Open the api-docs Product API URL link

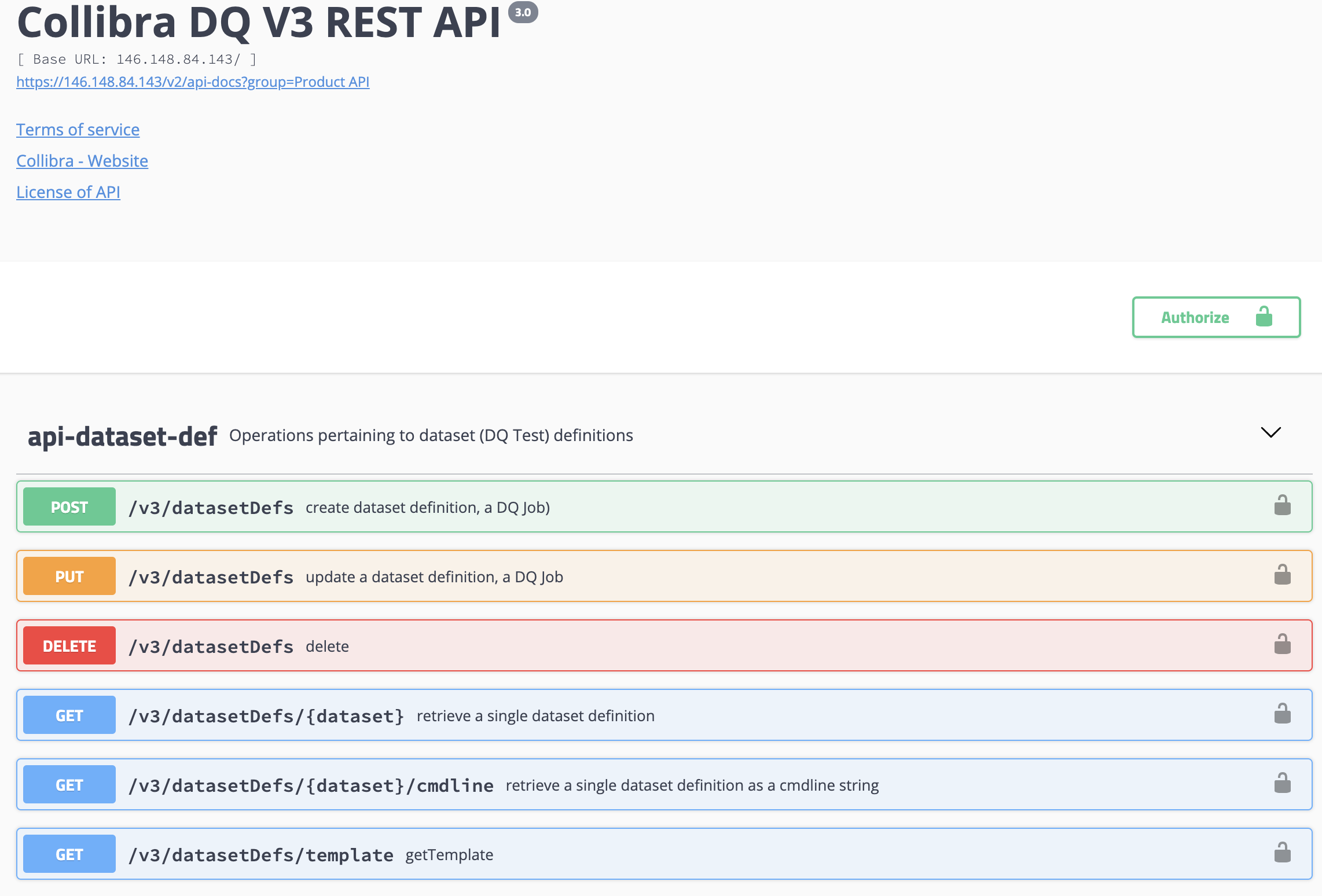pyautogui.click(x=193, y=82)
